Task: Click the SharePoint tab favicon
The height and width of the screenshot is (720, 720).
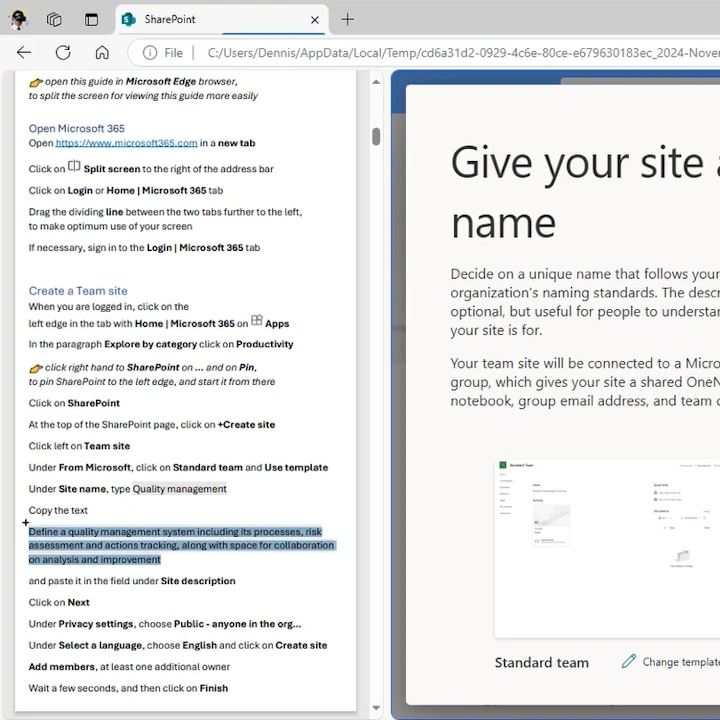Action: (129, 19)
